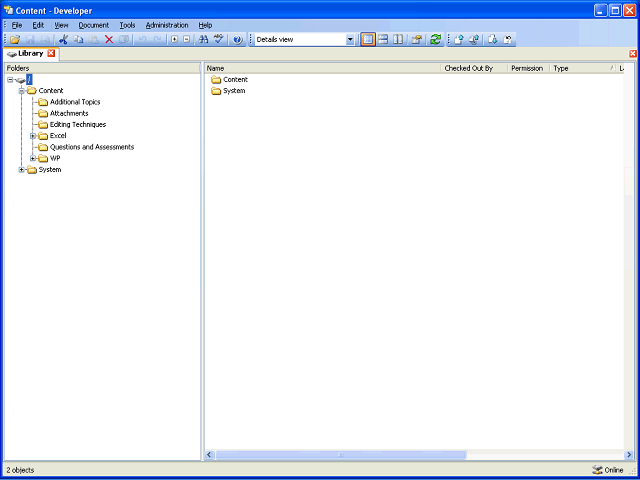Click the Check Out document icon

click(493, 40)
